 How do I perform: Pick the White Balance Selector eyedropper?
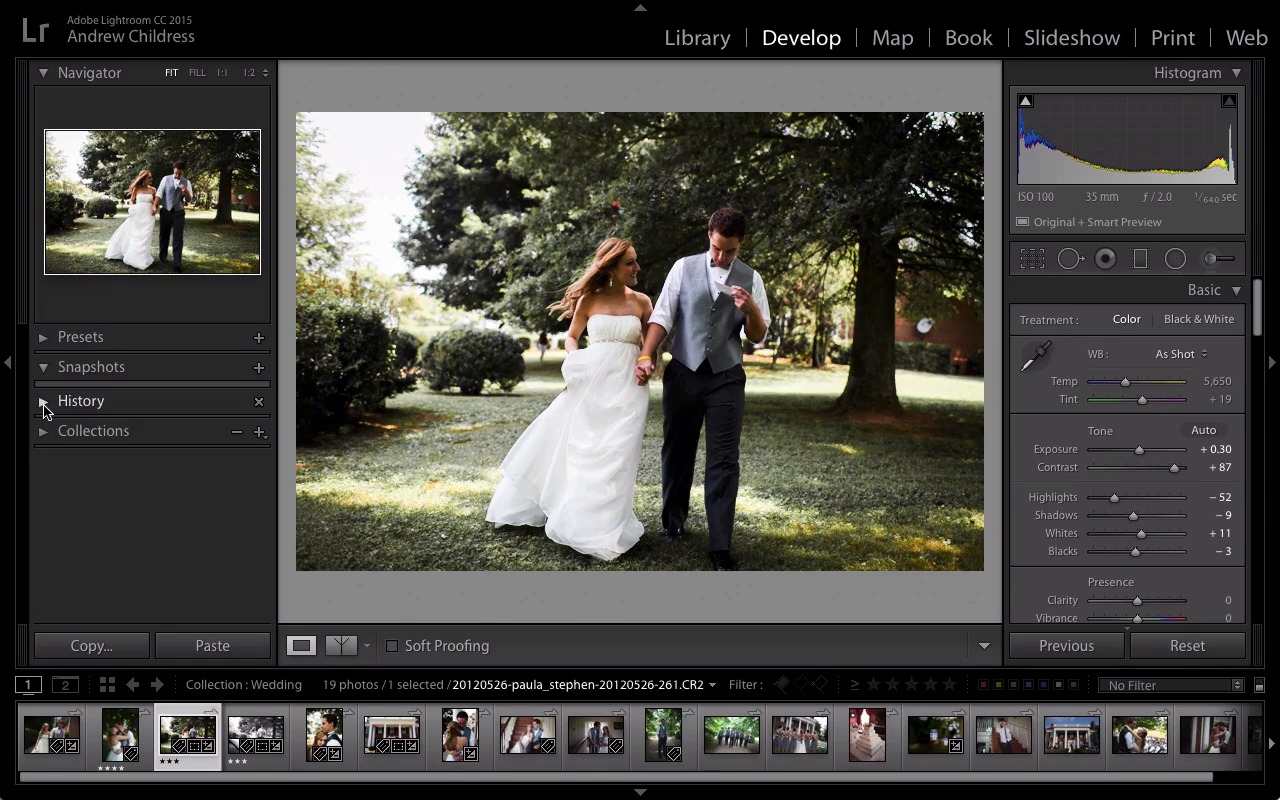(x=1036, y=356)
